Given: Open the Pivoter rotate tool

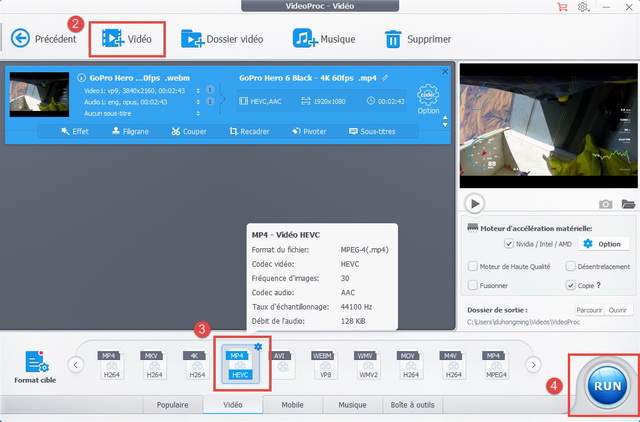Looking at the screenshot, I should tap(309, 131).
